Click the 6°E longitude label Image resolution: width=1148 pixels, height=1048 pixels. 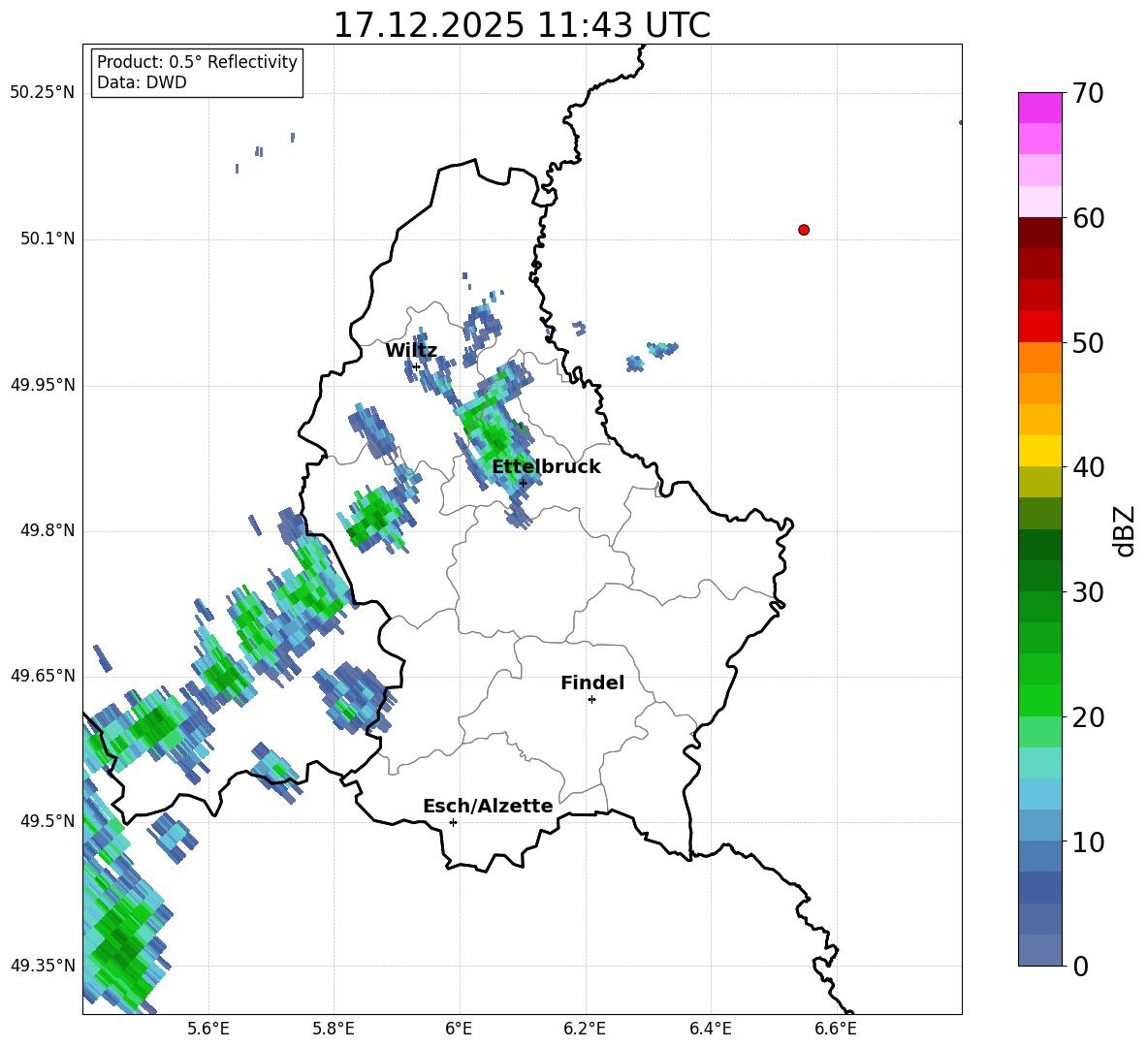pyautogui.click(x=459, y=1029)
